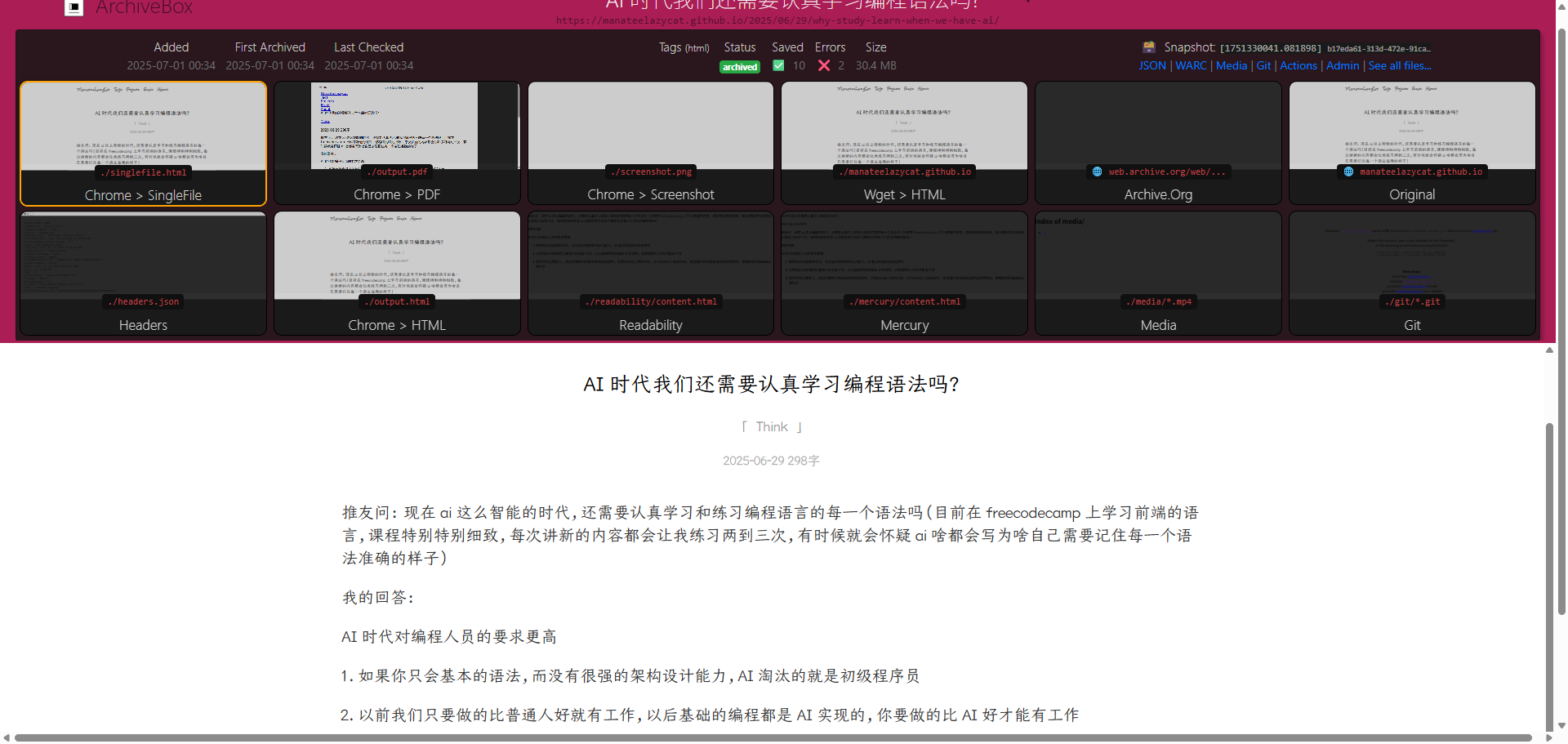The width and height of the screenshot is (1568, 744).
Task: Open the WARC link
Action: tap(1191, 65)
